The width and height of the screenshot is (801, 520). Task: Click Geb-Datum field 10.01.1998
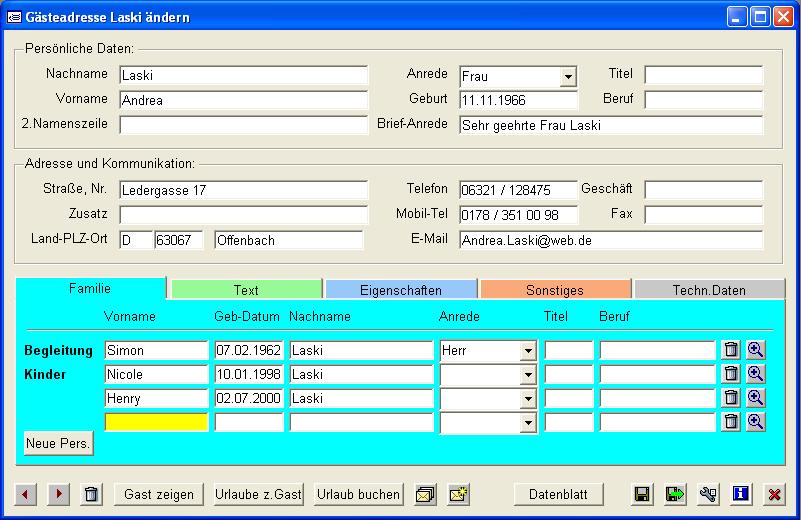click(x=249, y=374)
